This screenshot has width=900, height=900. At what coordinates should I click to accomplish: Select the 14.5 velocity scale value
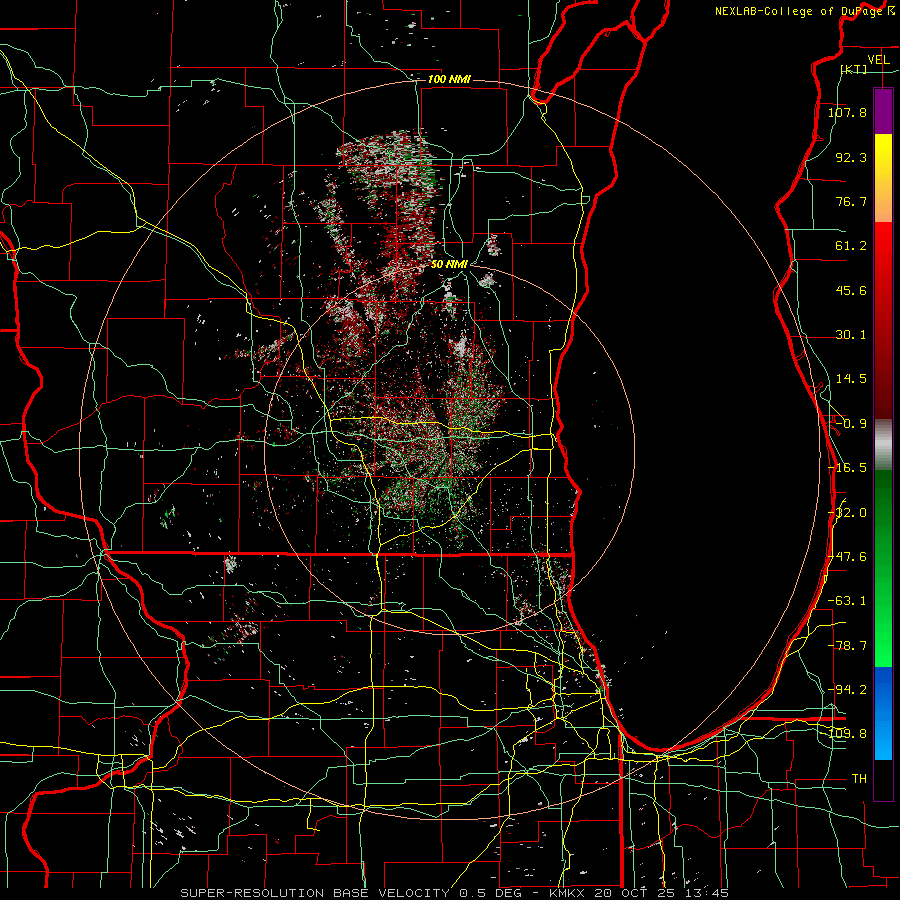[851, 379]
